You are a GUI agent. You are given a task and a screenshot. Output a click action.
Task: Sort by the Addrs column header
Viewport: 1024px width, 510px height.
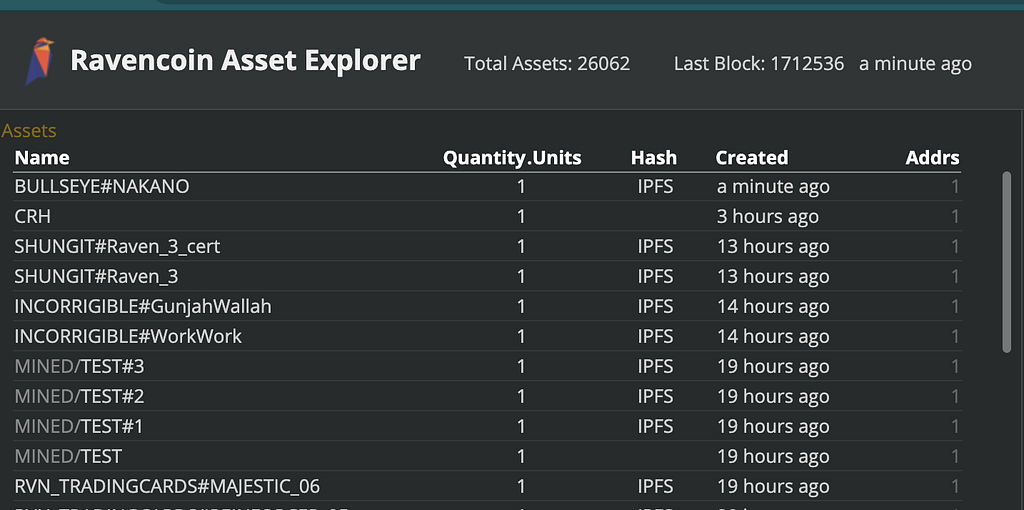(x=933, y=157)
